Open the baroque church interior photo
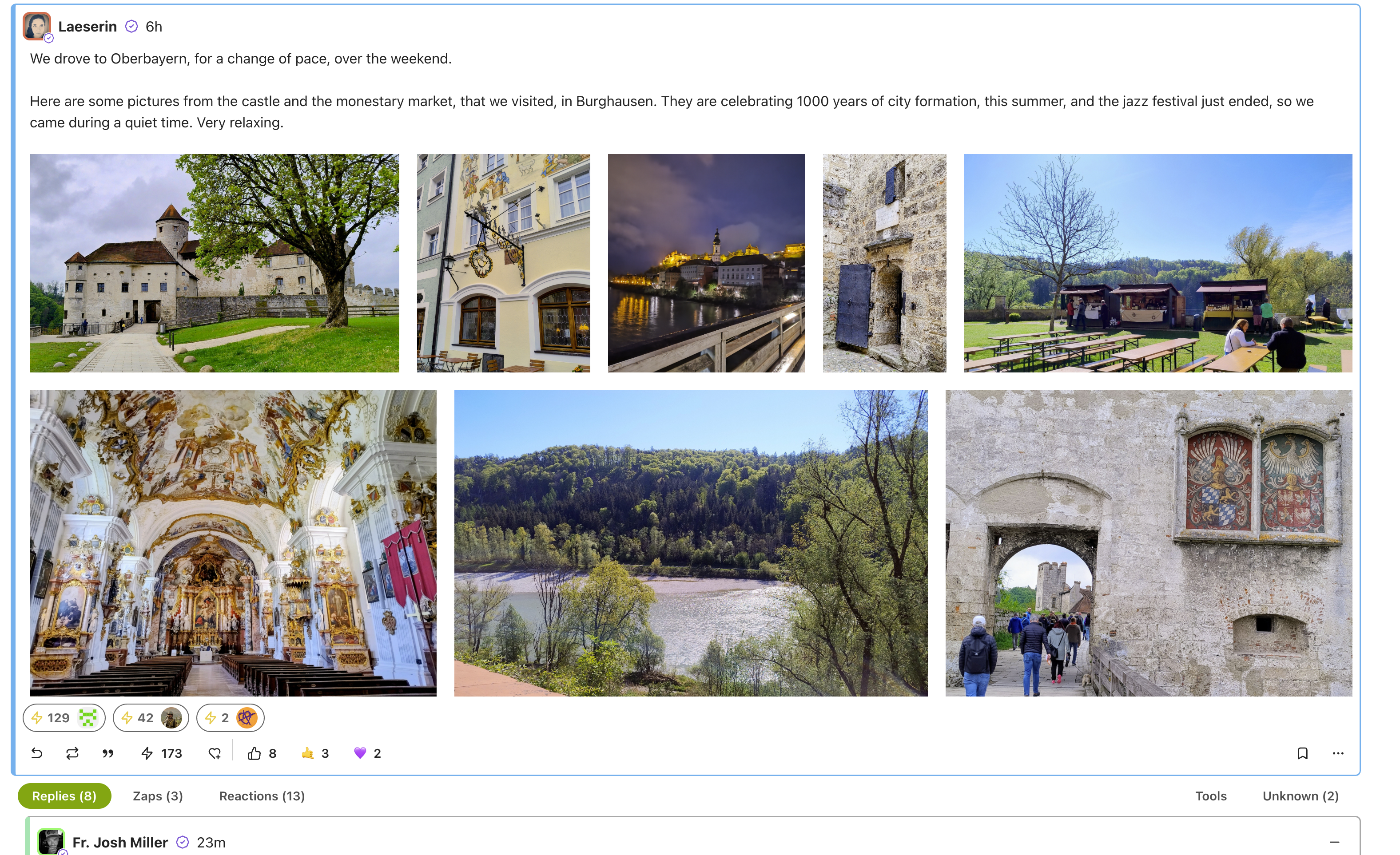1400x855 pixels. point(233,543)
